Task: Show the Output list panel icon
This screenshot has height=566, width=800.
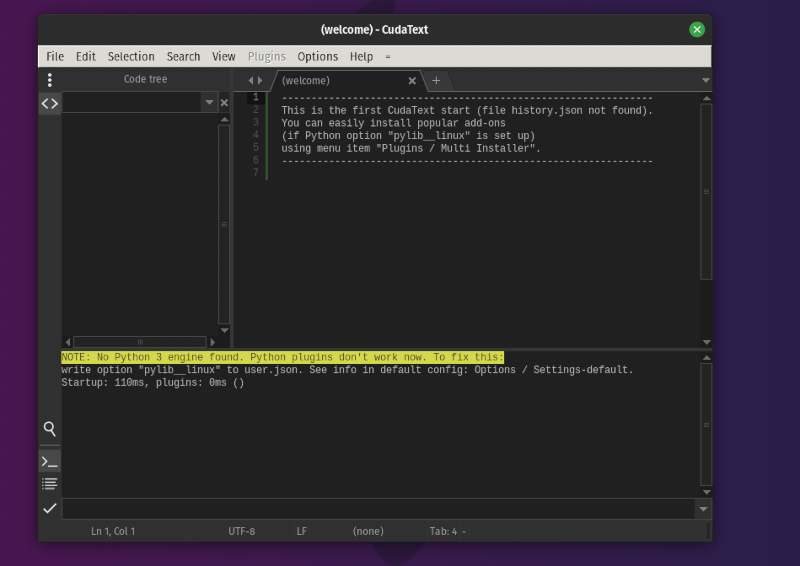Action: click(49, 484)
